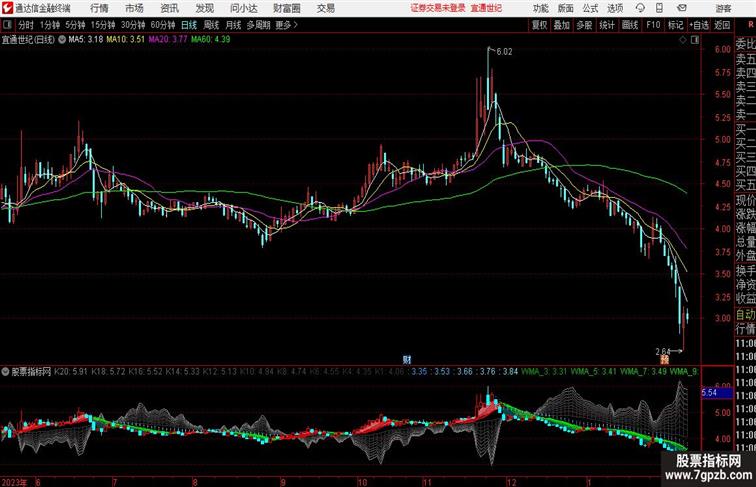The height and width of the screenshot is (487, 756).
Task: Click the MA5: 3.18 value label
Action: pyautogui.click(x=85, y=40)
